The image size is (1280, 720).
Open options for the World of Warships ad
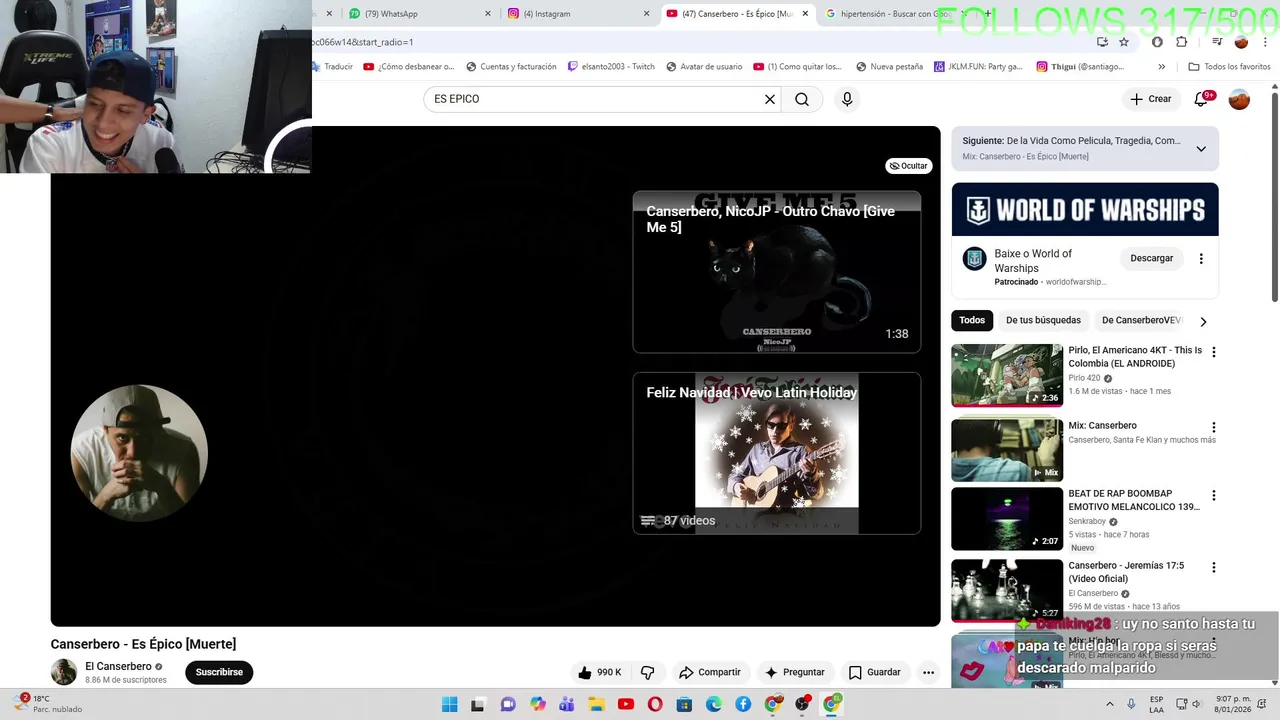[x=1201, y=258]
